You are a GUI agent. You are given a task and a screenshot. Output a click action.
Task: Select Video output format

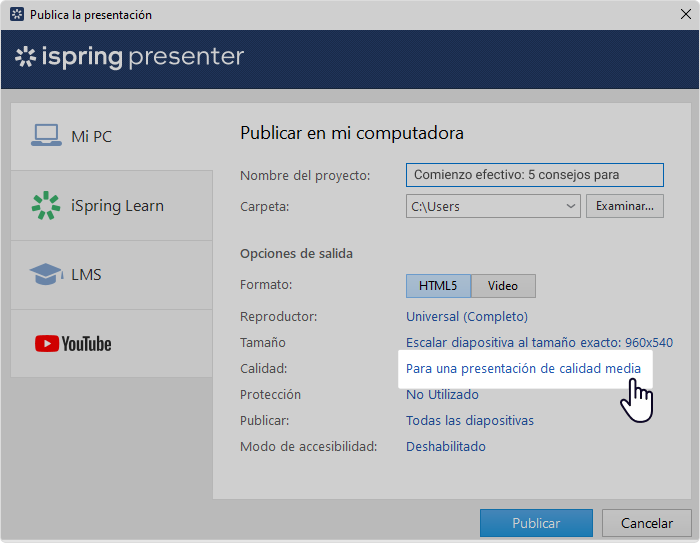(x=503, y=286)
